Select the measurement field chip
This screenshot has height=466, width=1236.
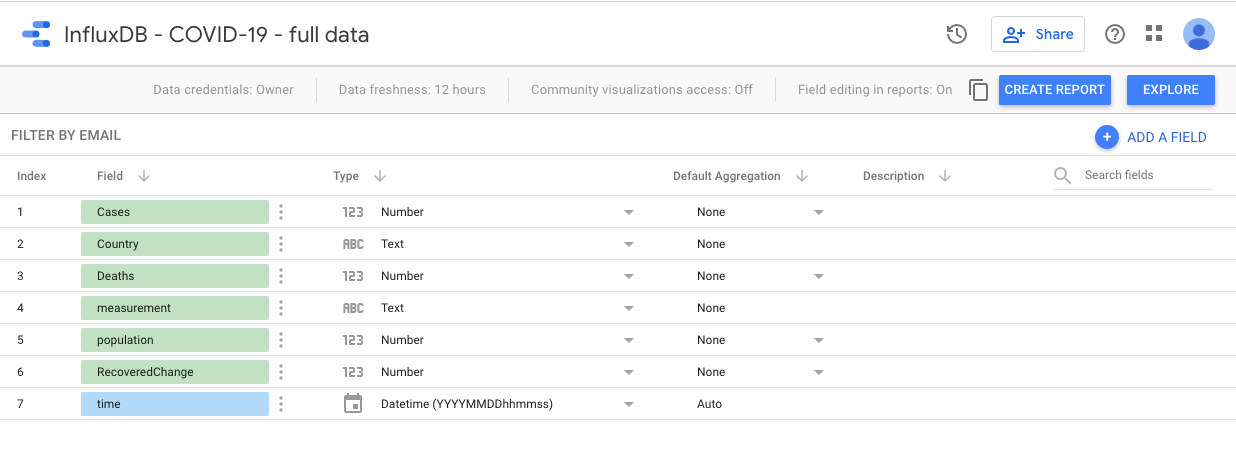point(175,308)
